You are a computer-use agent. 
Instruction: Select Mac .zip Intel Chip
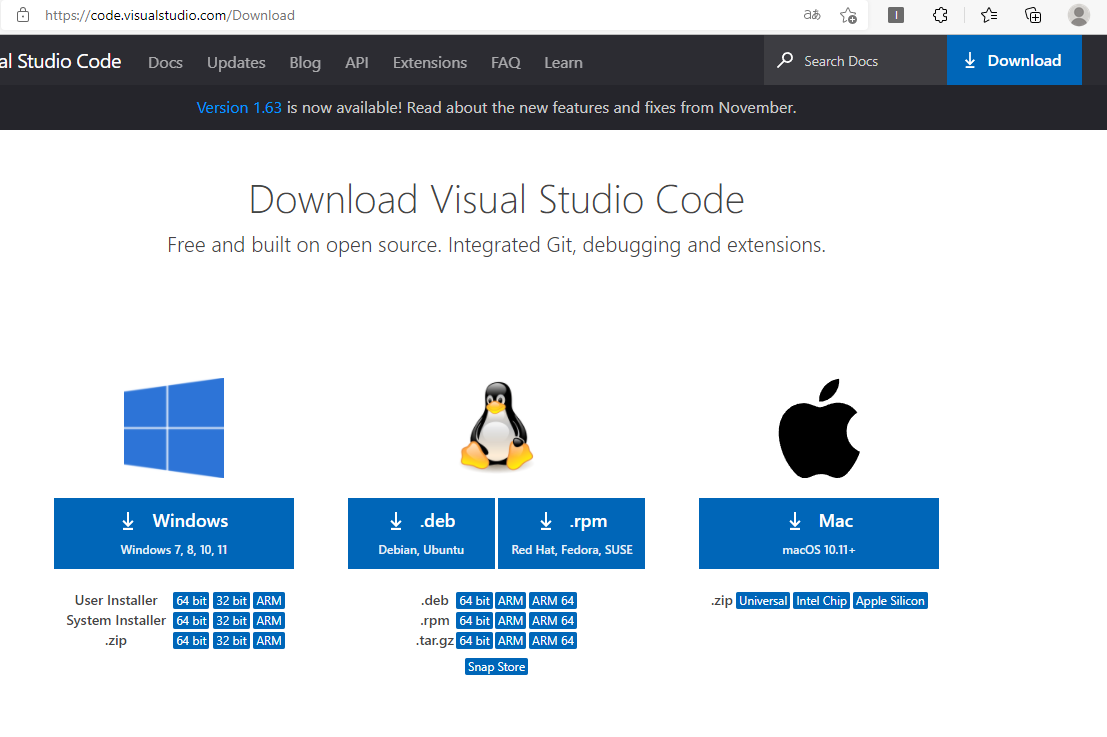tap(821, 601)
